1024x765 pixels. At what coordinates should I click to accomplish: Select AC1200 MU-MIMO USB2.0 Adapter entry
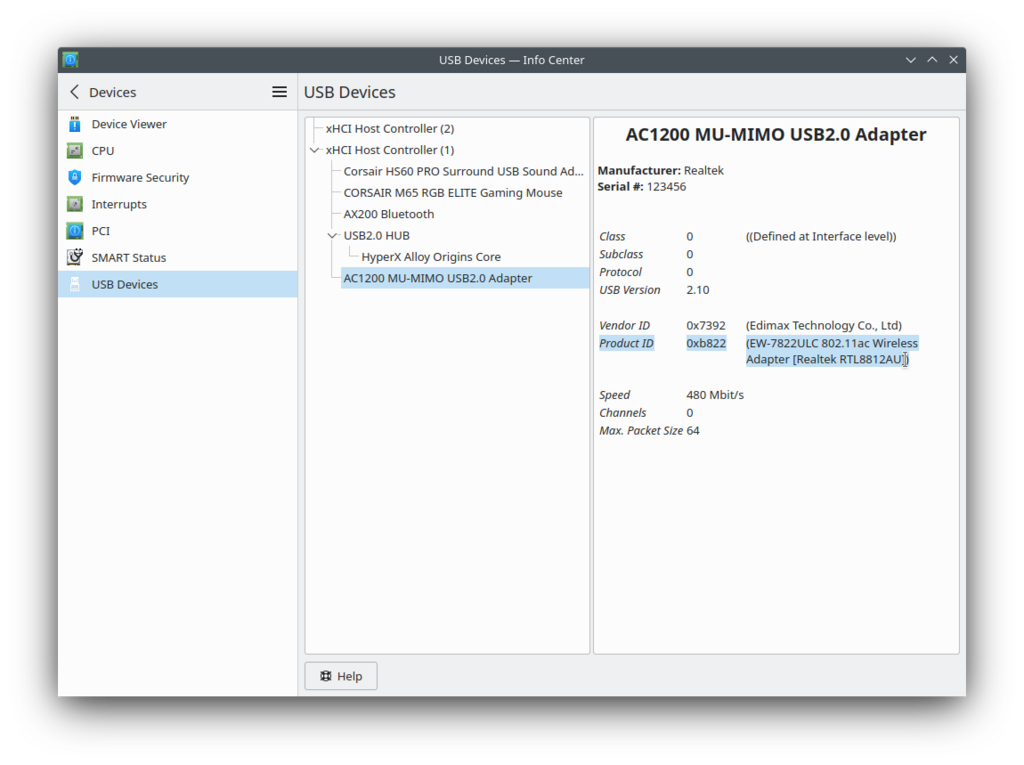(438, 278)
